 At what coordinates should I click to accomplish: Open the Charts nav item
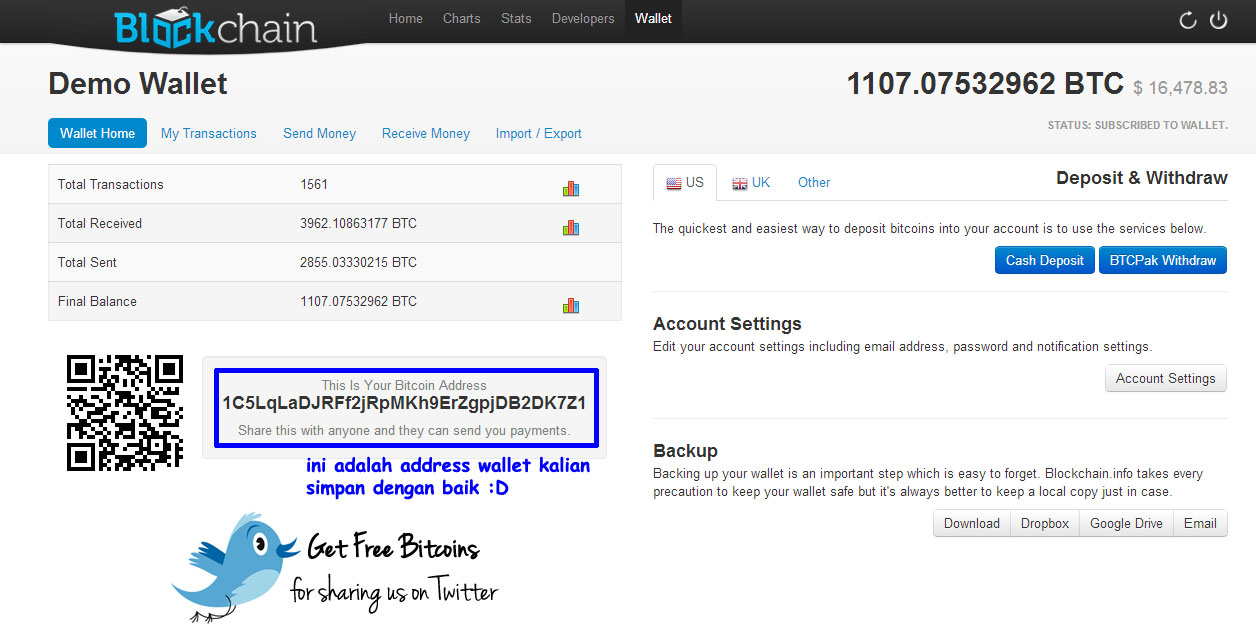tap(462, 18)
